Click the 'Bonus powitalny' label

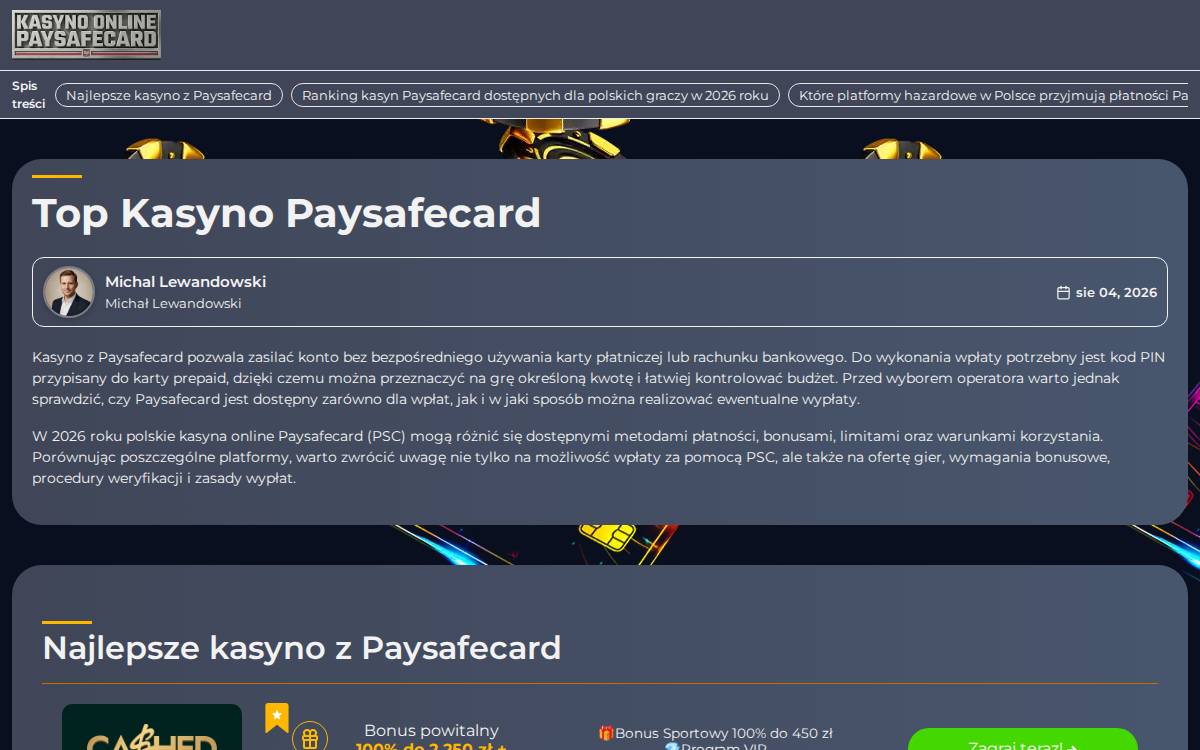(431, 731)
